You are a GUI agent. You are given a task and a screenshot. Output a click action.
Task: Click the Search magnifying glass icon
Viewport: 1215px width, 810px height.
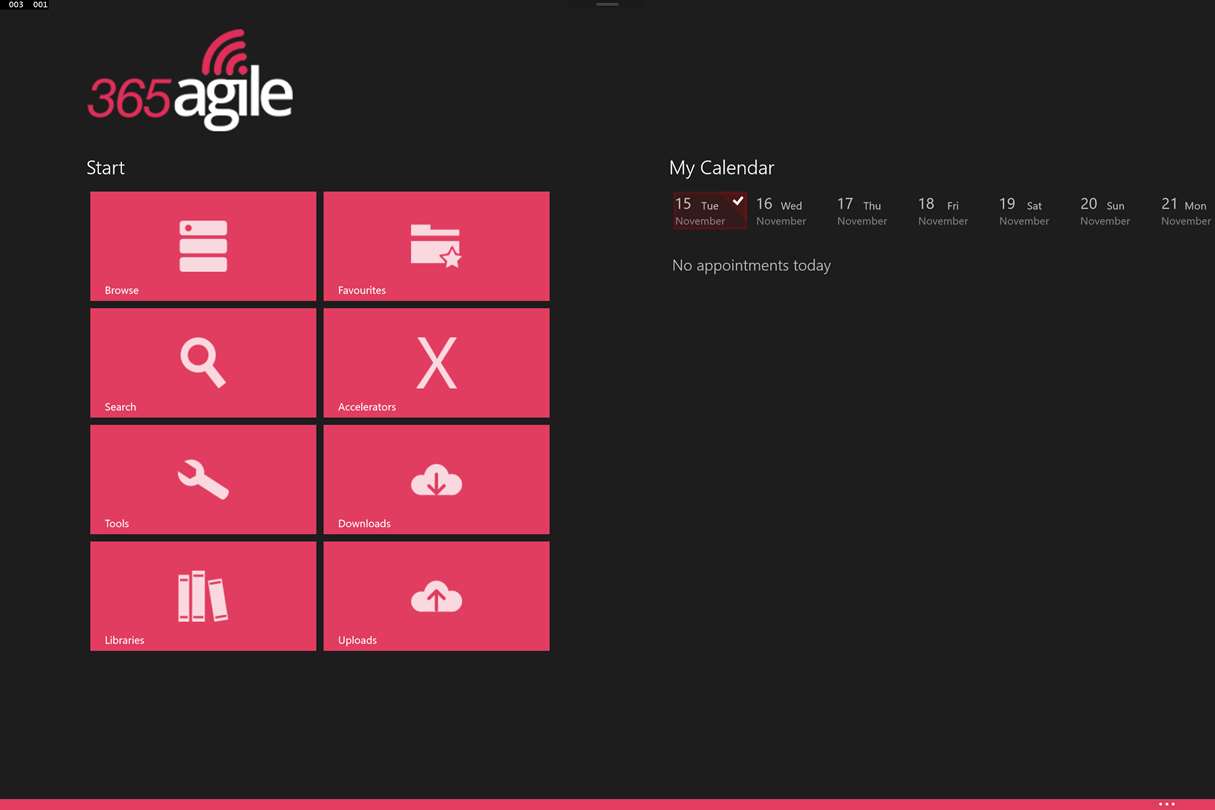[203, 362]
